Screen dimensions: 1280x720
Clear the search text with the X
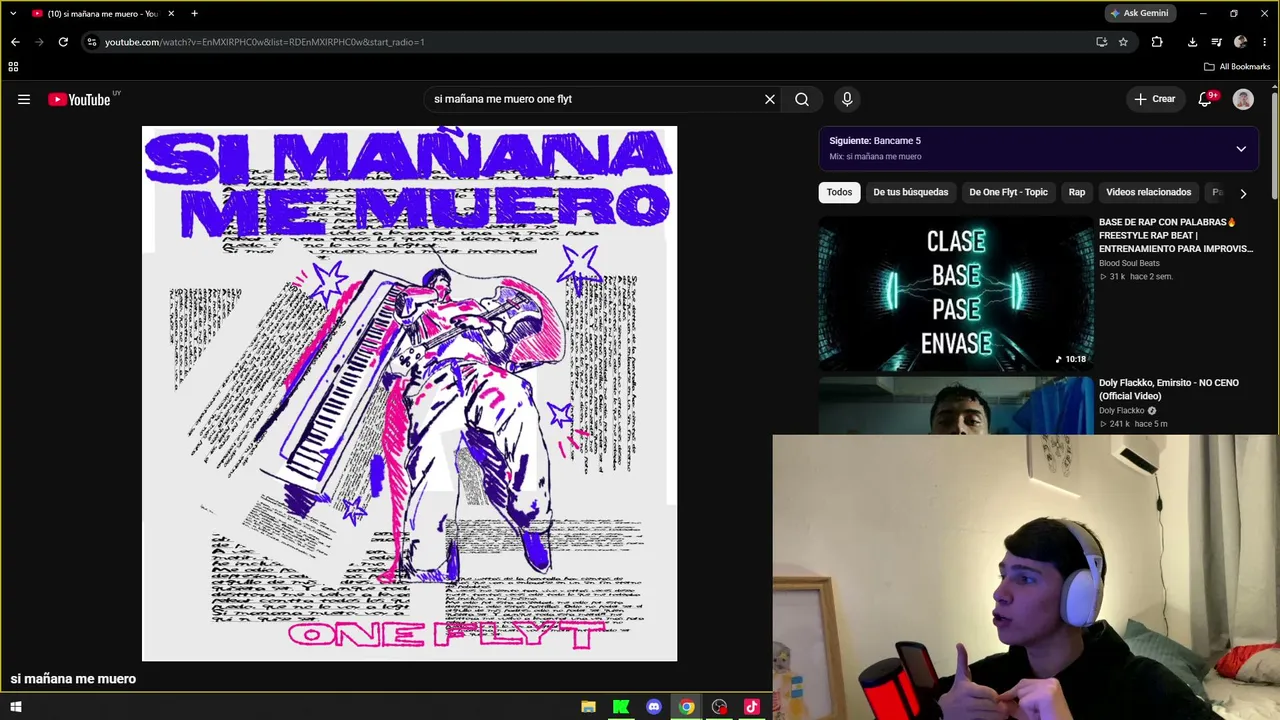(770, 99)
